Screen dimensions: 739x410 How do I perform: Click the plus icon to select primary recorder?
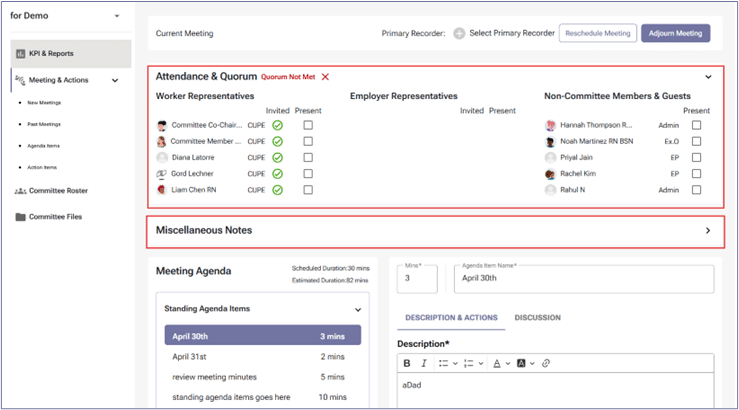[x=459, y=33]
